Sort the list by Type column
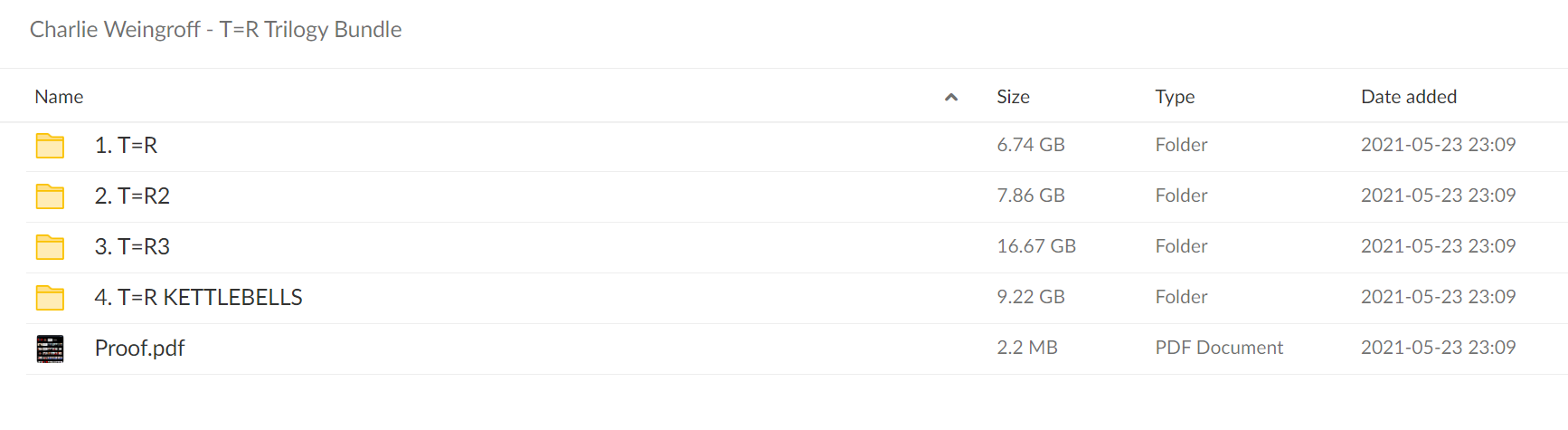 [x=1175, y=97]
